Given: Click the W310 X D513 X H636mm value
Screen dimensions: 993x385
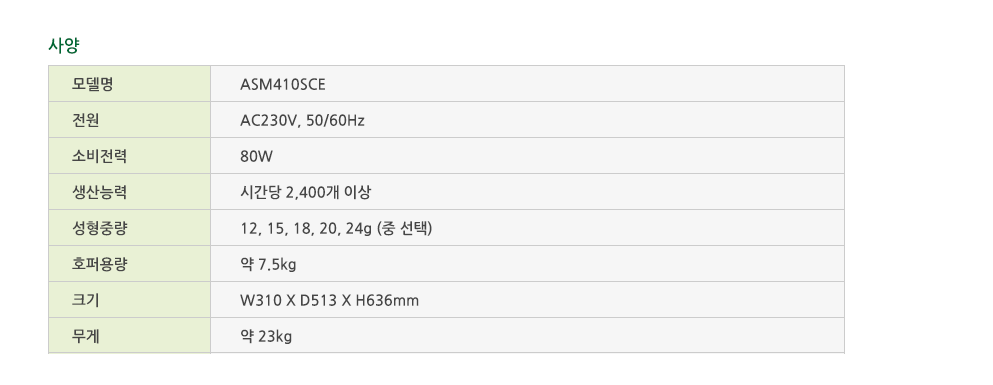Looking at the screenshot, I should pyautogui.click(x=329, y=301).
